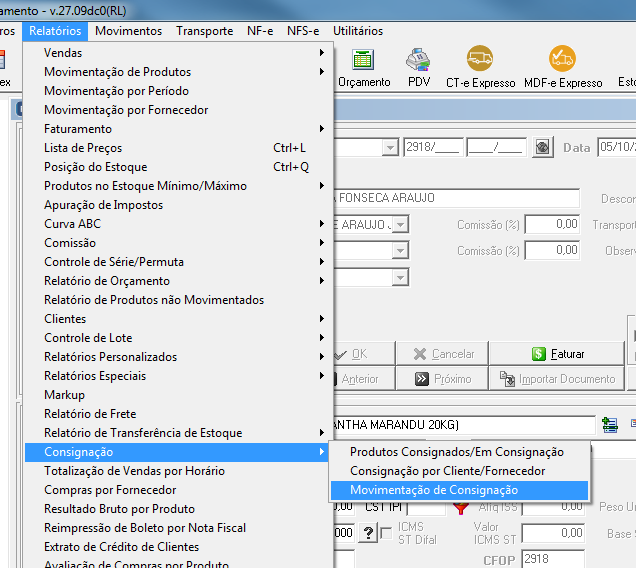Click the red funnel filter icon
Viewport: 636px width, 568px height.
pos(461,508)
